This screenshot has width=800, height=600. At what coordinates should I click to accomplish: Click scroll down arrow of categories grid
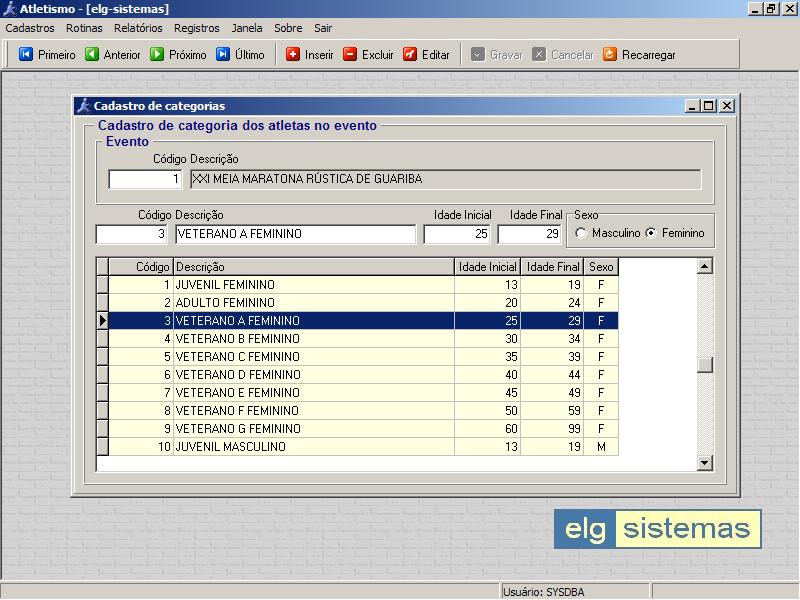click(x=705, y=463)
